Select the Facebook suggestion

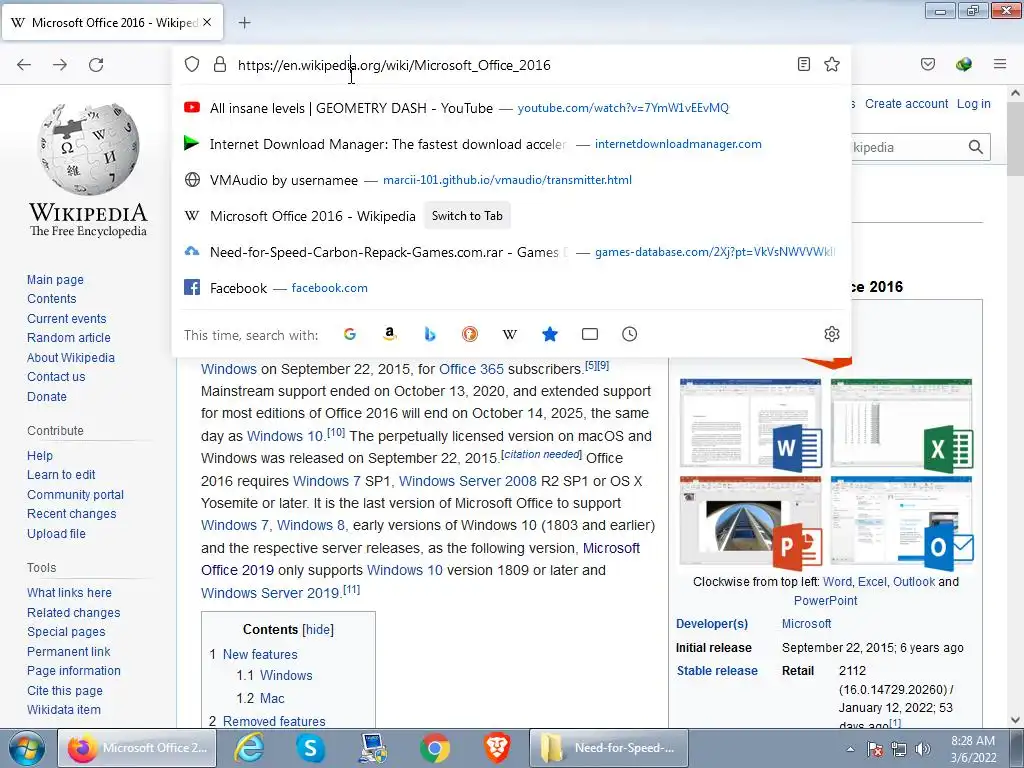point(512,288)
